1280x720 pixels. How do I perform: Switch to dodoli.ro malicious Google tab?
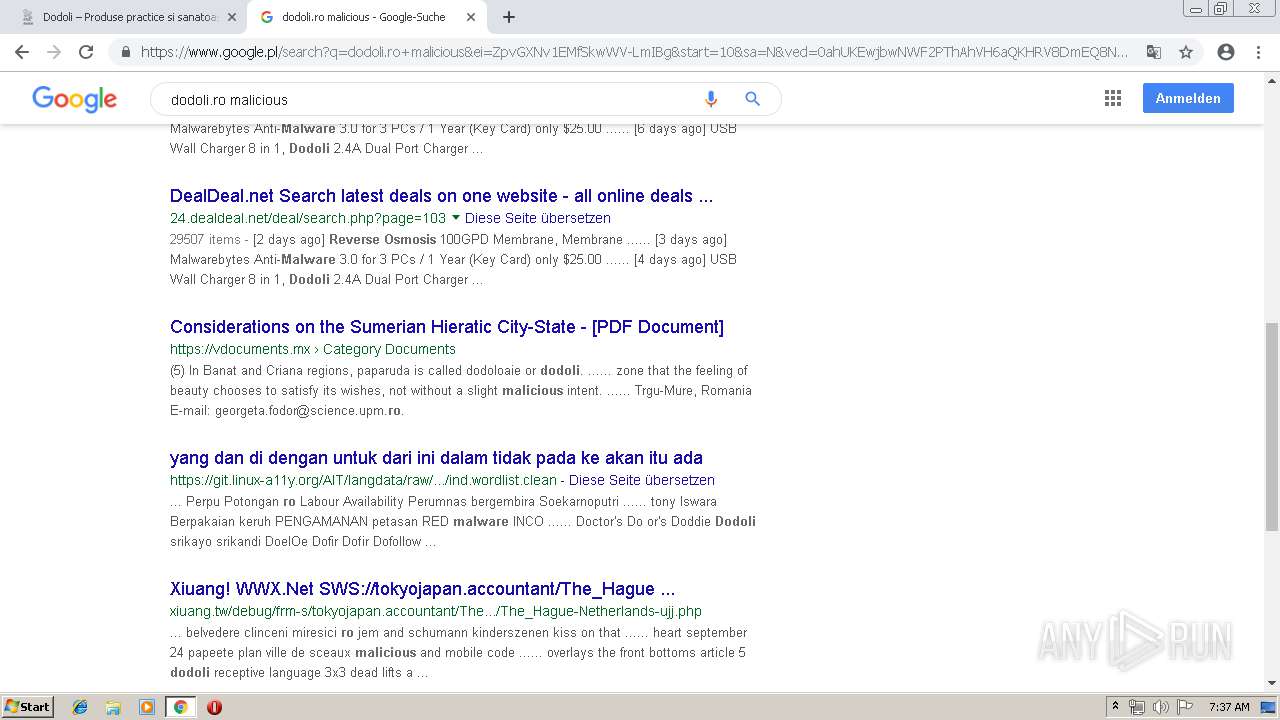pos(367,17)
